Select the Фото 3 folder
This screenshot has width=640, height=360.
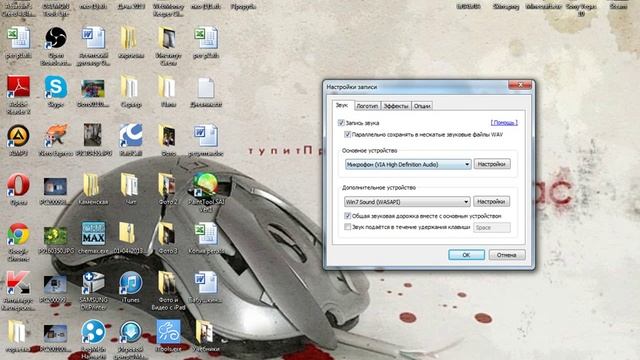point(167,234)
